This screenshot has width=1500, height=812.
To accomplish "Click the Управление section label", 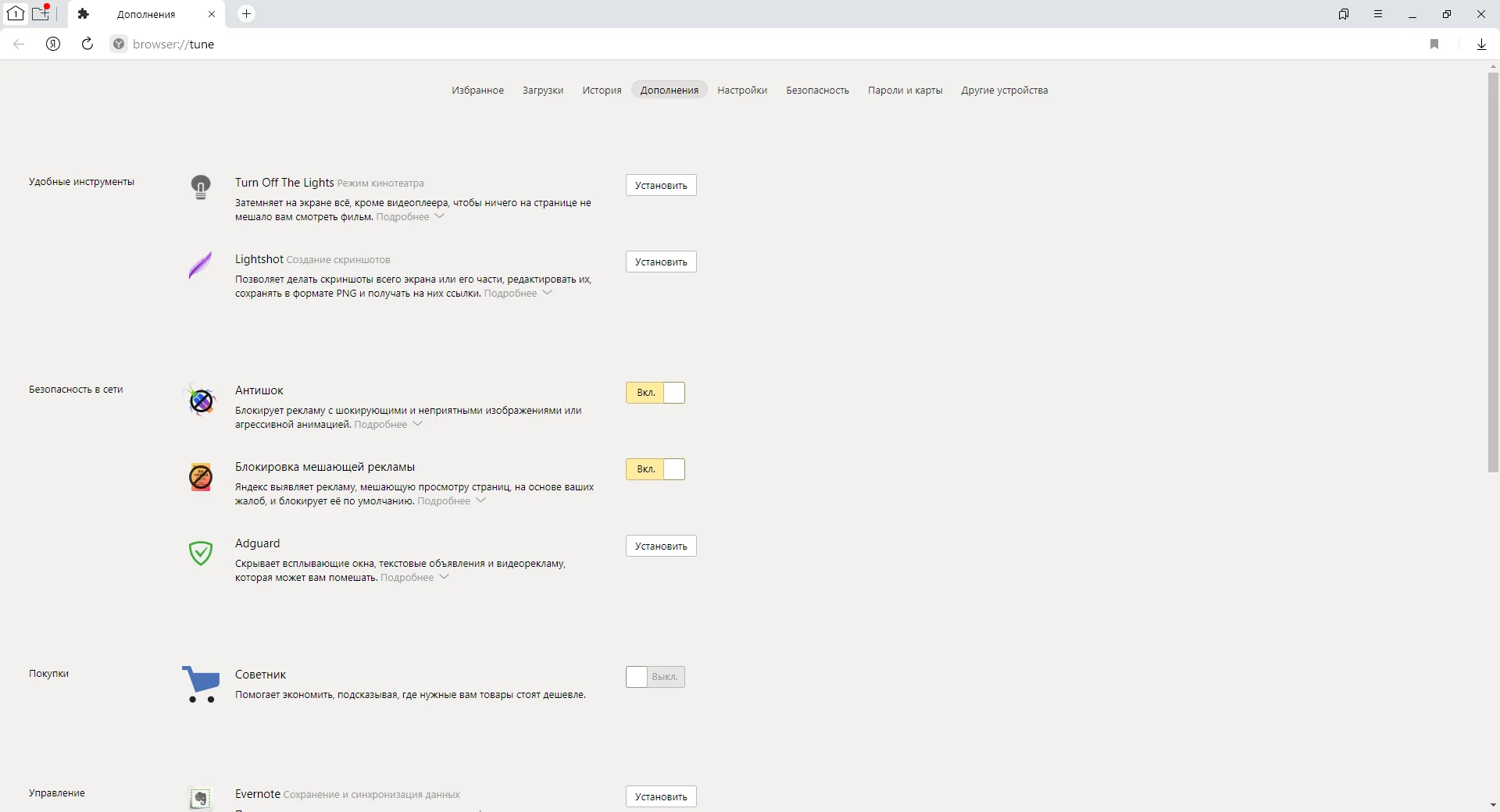I will (x=57, y=793).
